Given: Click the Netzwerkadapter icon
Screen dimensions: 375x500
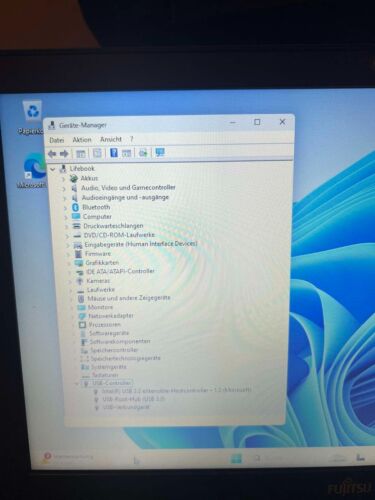Looking at the screenshot, I should [x=82, y=316].
